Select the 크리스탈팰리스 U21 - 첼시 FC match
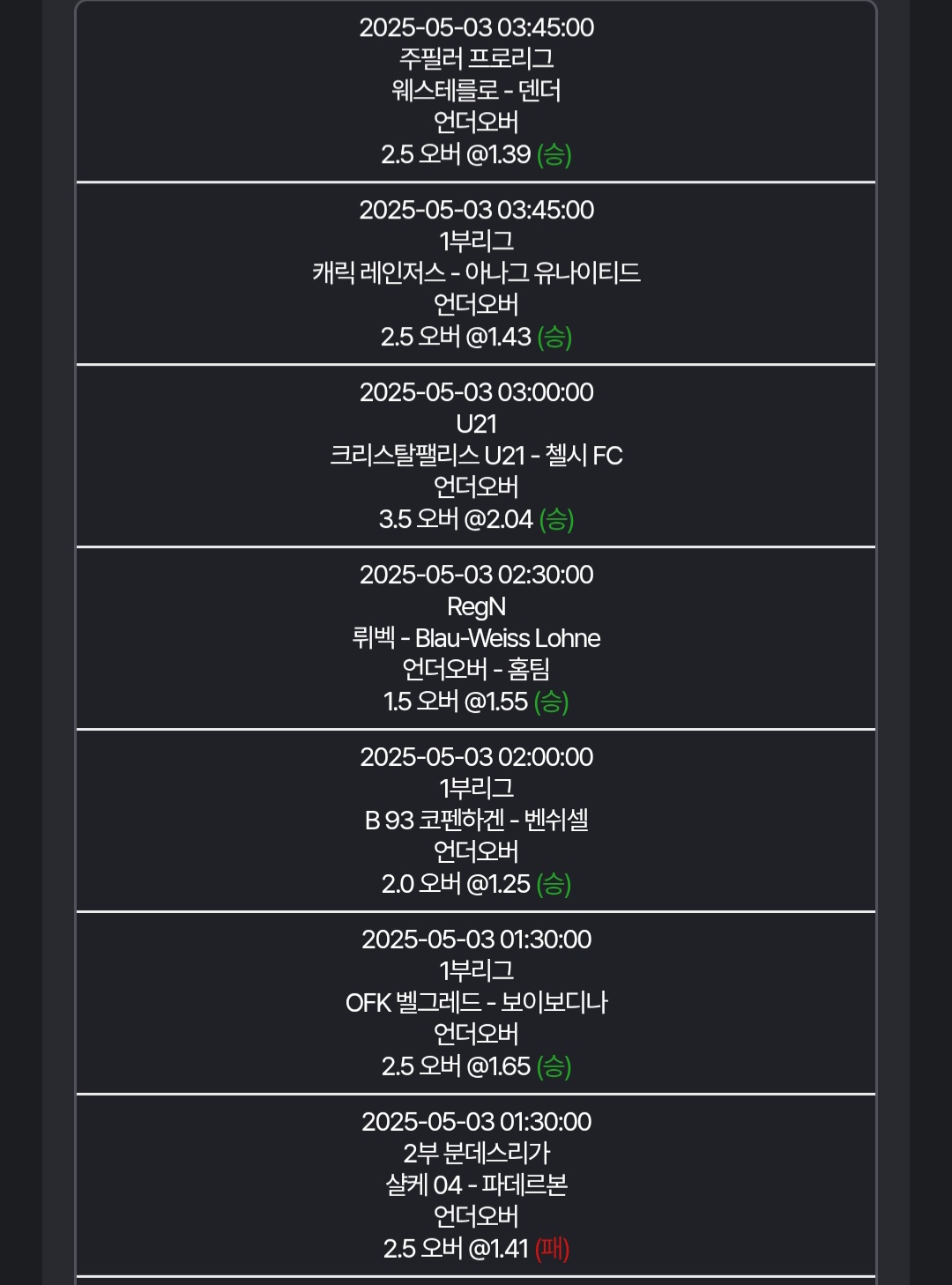This screenshot has width=952, height=1285. pos(476,456)
